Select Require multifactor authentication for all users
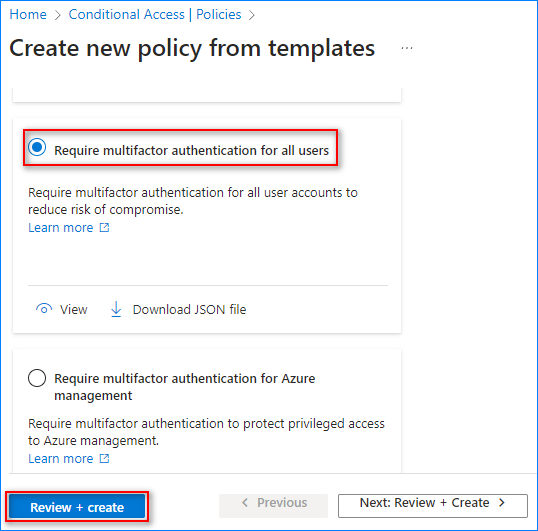 click(x=37, y=147)
